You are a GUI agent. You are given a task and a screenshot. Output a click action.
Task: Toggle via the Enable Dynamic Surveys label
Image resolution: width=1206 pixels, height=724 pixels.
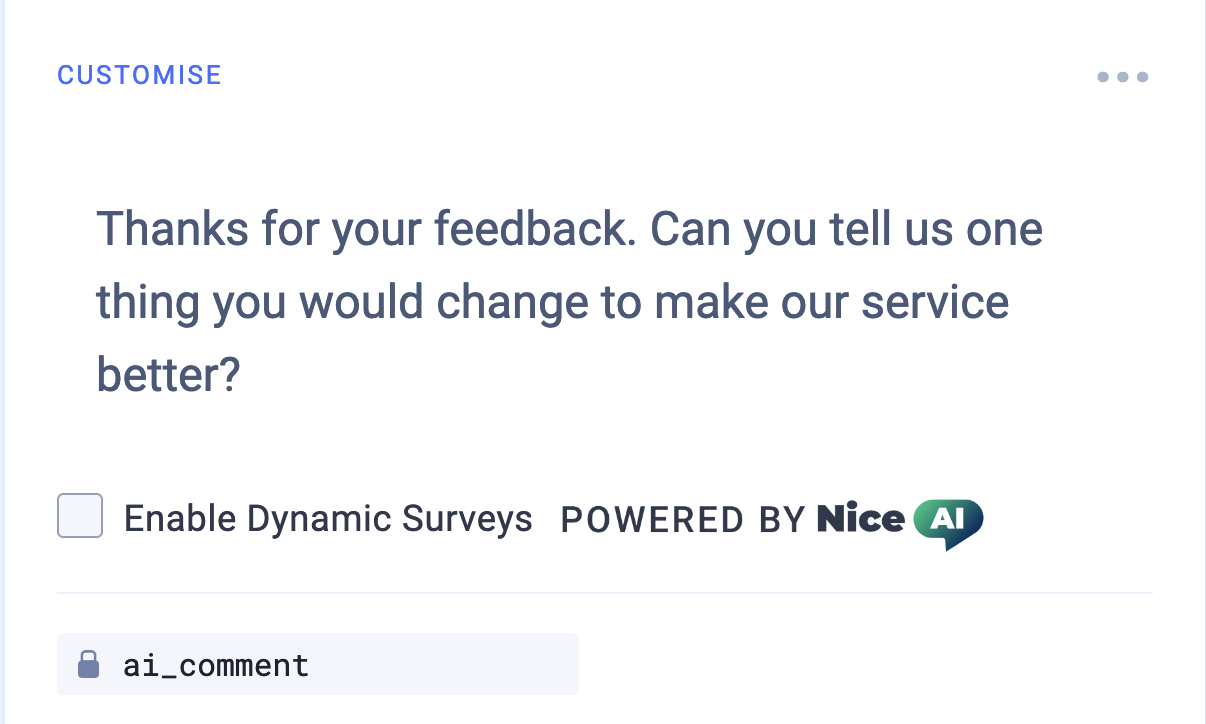328,519
